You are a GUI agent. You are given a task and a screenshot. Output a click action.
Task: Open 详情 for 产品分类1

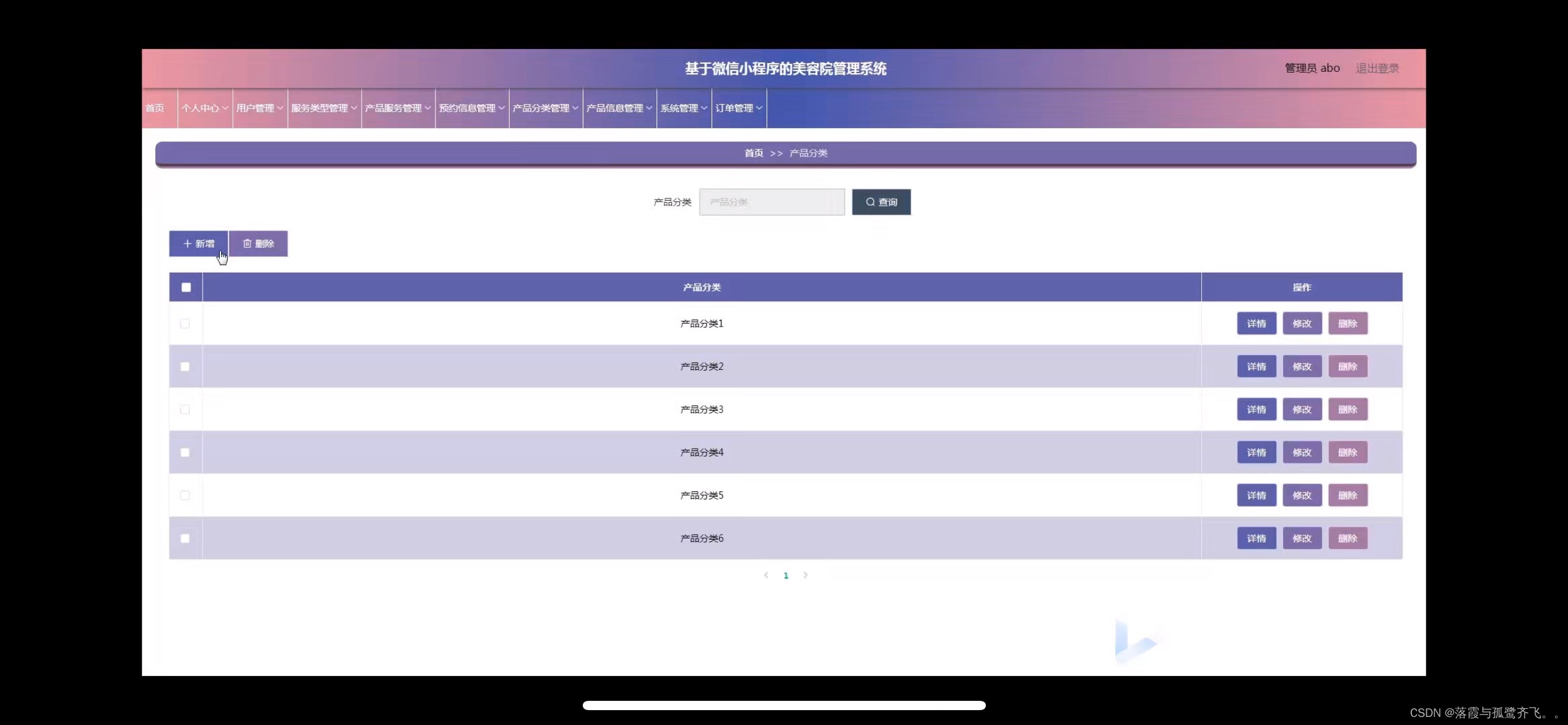pyautogui.click(x=1257, y=323)
